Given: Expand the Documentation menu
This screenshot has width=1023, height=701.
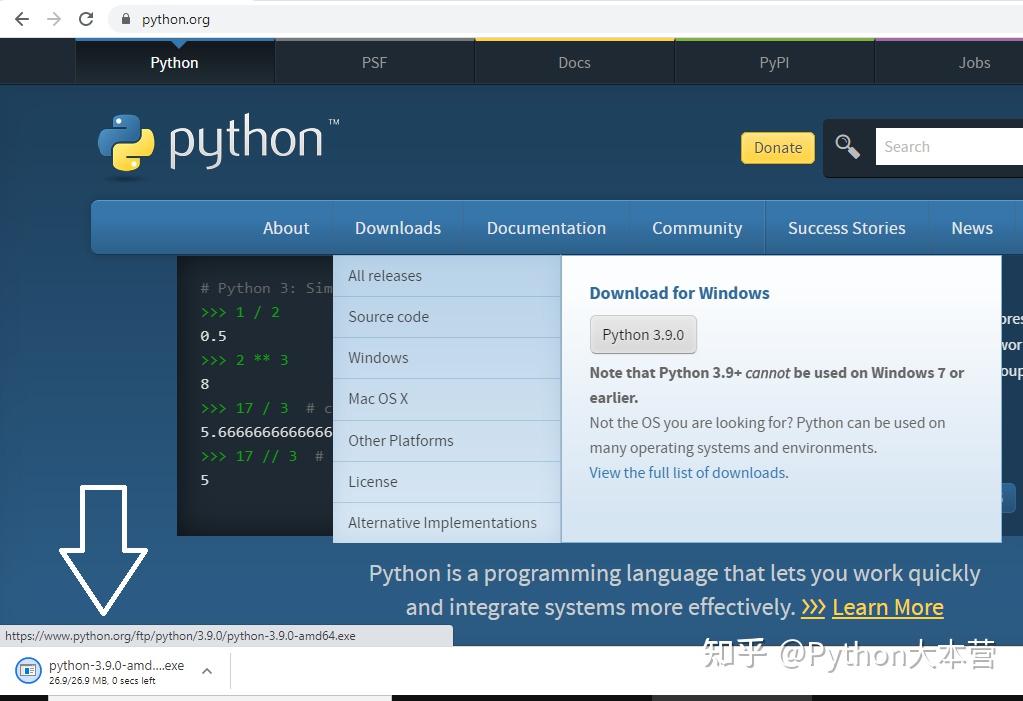Looking at the screenshot, I should [x=546, y=227].
